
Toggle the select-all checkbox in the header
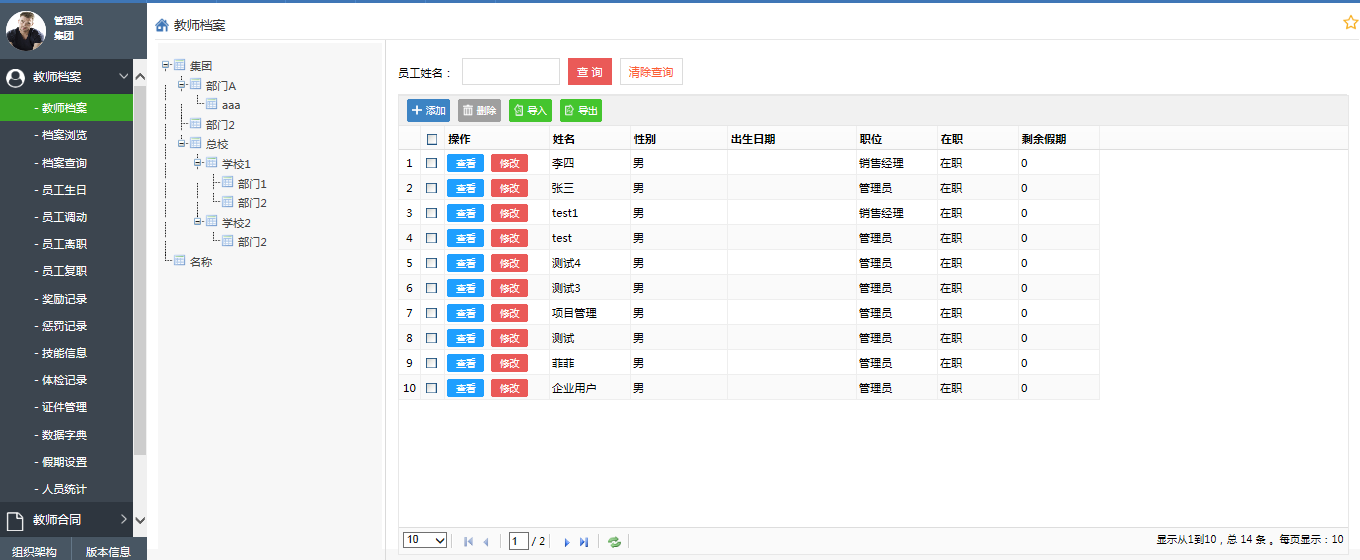pos(432,139)
